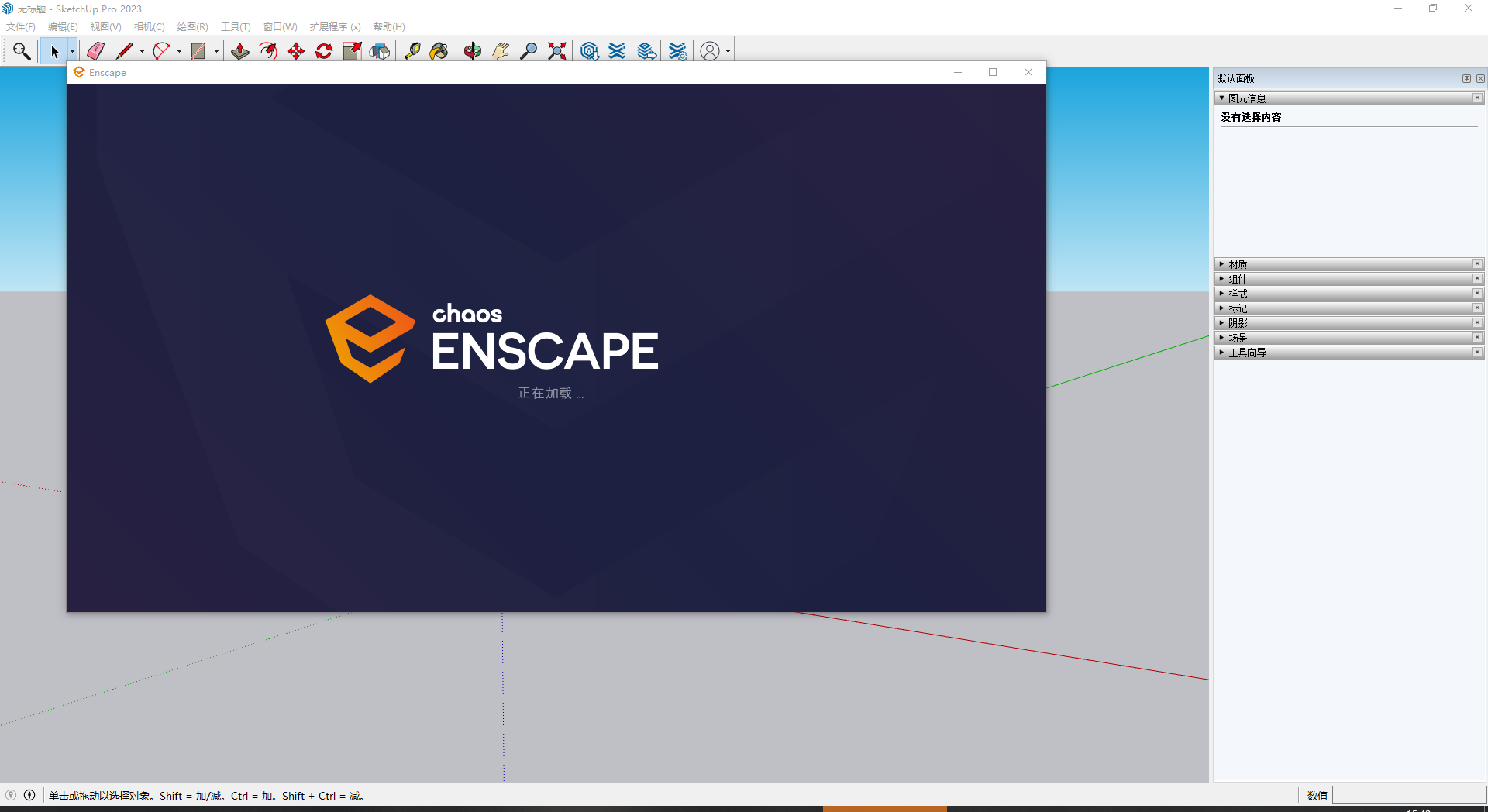1488x812 pixels.
Task: Select the Eraser tool
Action: (95, 51)
